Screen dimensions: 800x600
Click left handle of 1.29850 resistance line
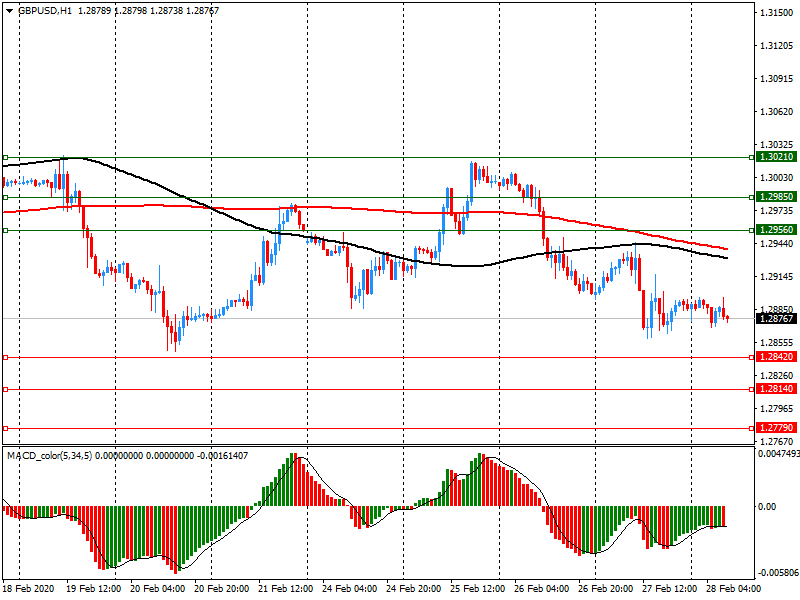(x=5, y=197)
